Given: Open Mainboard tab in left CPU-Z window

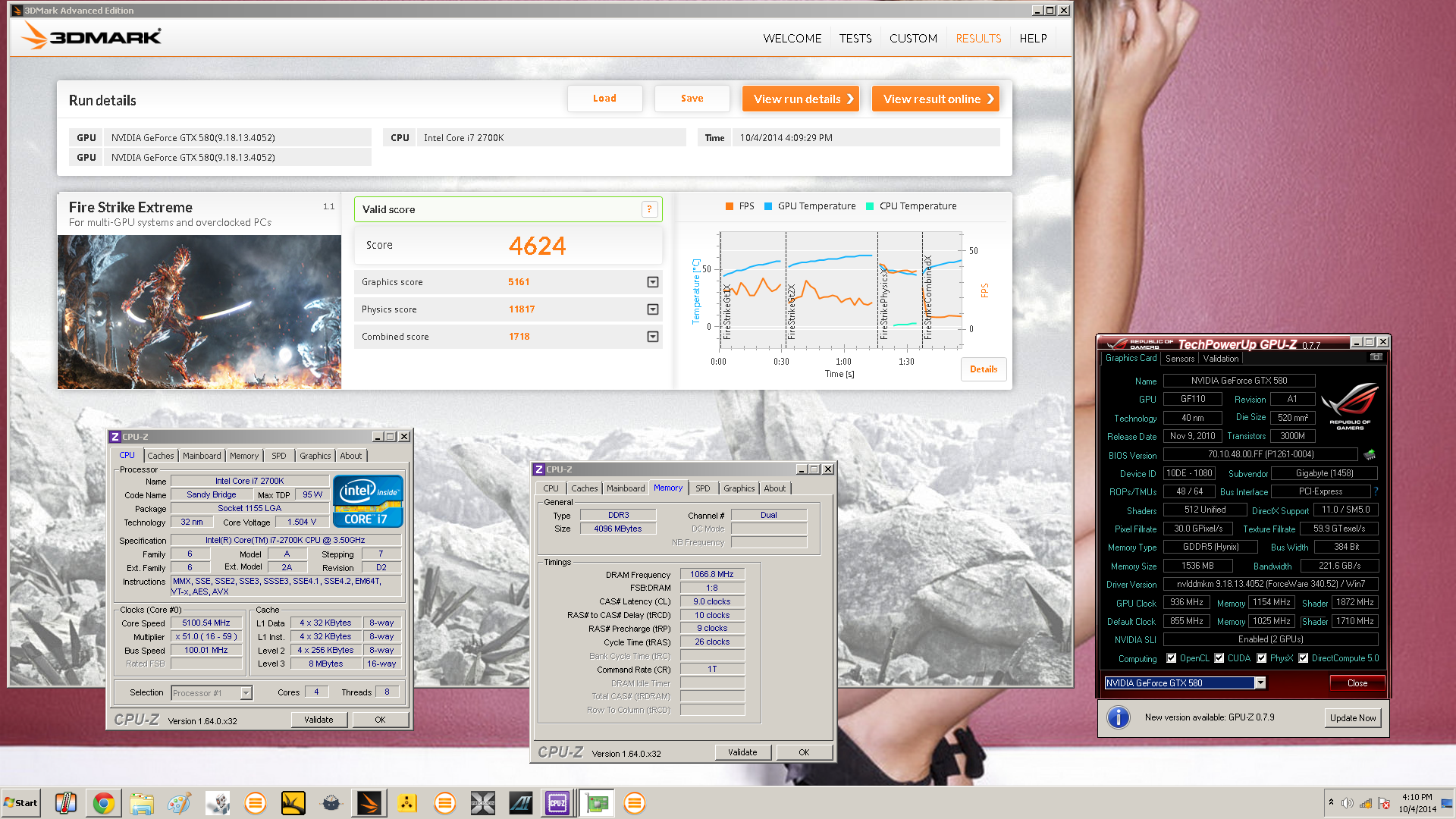Looking at the screenshot, I should [x=202, y=456].
